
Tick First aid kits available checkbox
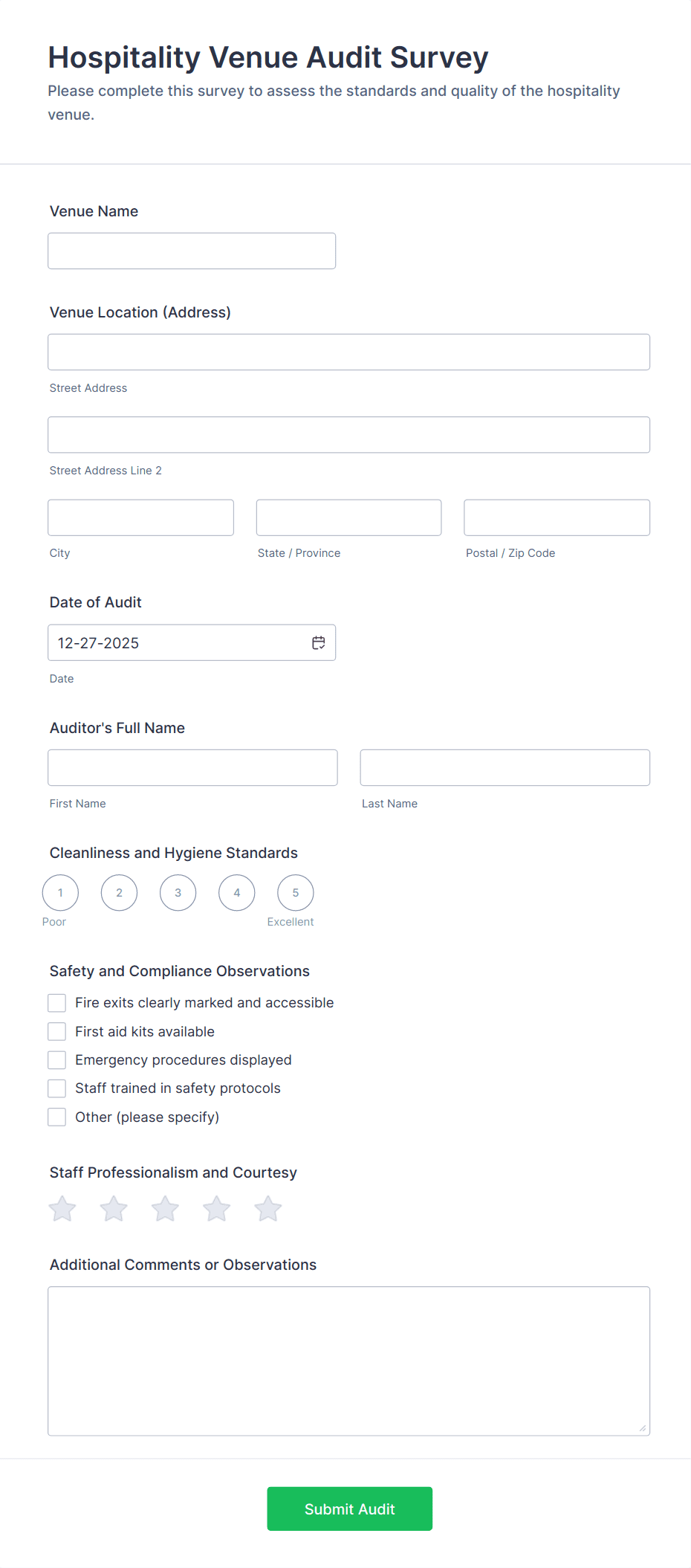tap(57, 1031)
